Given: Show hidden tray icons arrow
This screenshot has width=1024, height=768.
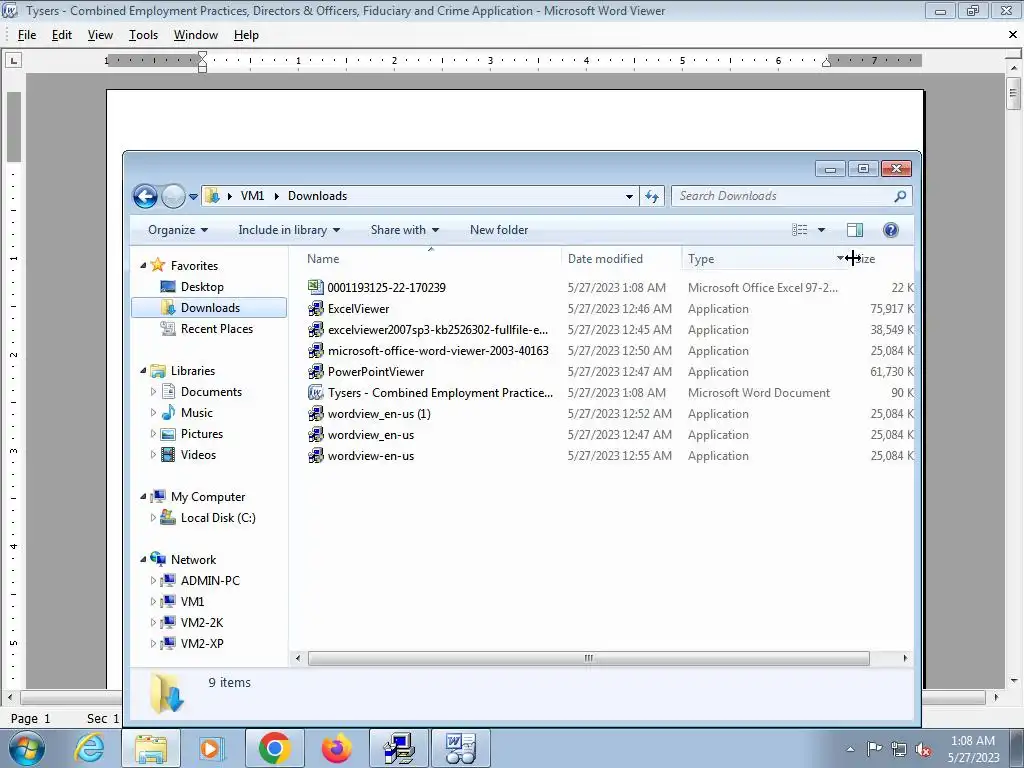Looking at the screenshot, I should (850, 749).
